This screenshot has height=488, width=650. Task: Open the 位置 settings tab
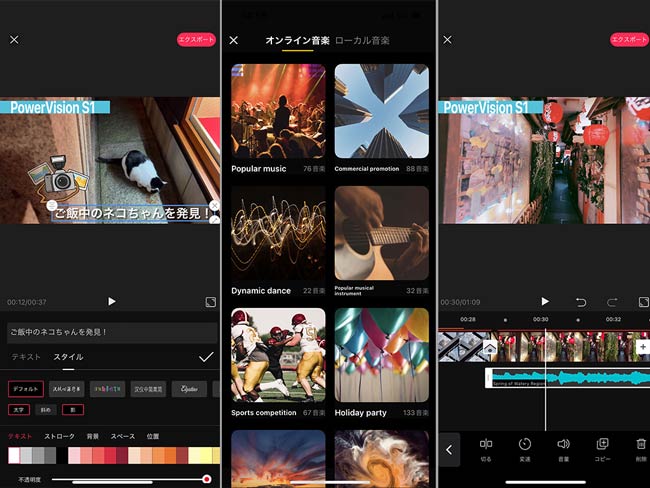pyautogui.click(x=153, y=436)
